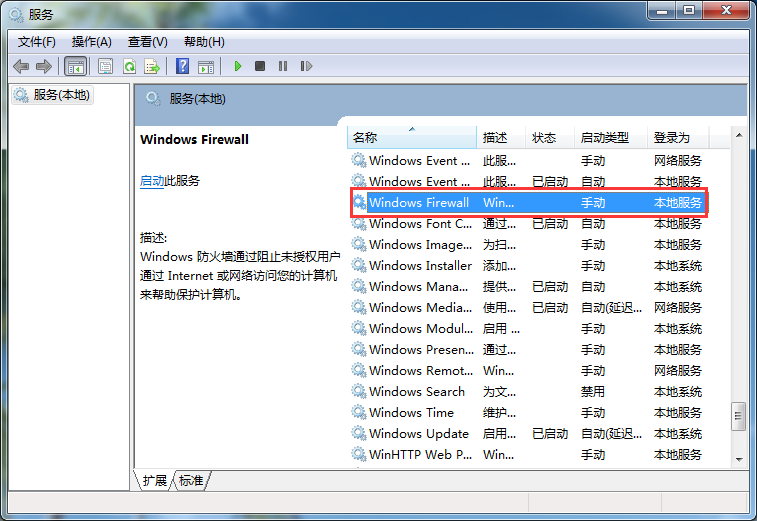Select the Windows Media... service row
Viewport: 757px width, 521px height.
(x=528, y=308)
